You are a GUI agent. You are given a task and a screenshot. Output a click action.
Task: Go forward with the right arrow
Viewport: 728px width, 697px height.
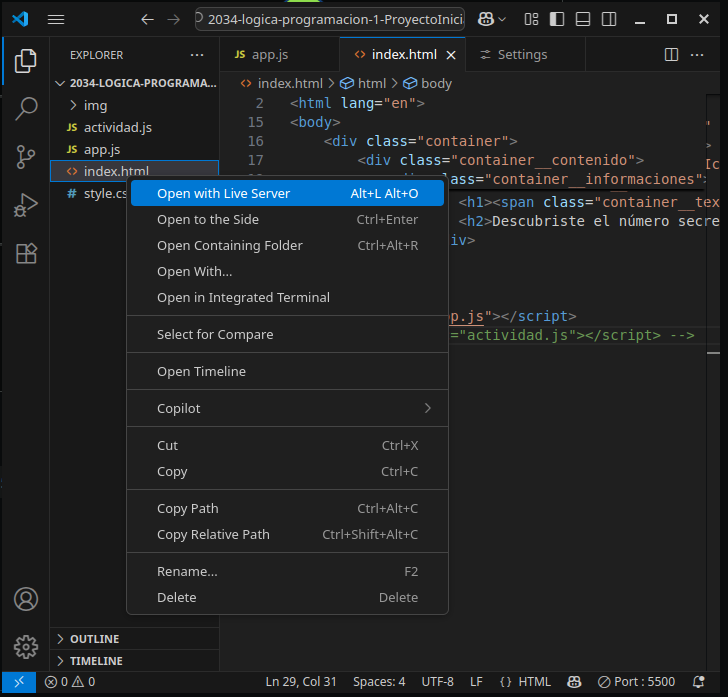point(174,20)
